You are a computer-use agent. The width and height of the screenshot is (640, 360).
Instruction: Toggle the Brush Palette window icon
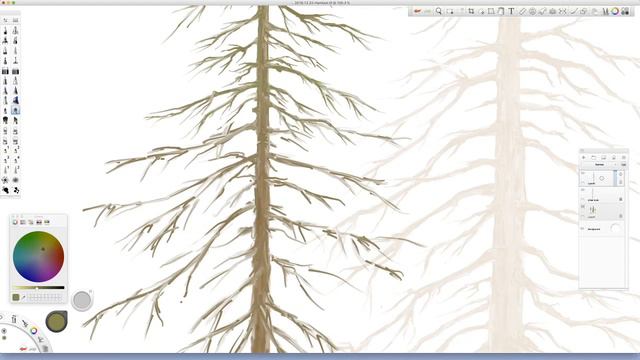point(605,11)
